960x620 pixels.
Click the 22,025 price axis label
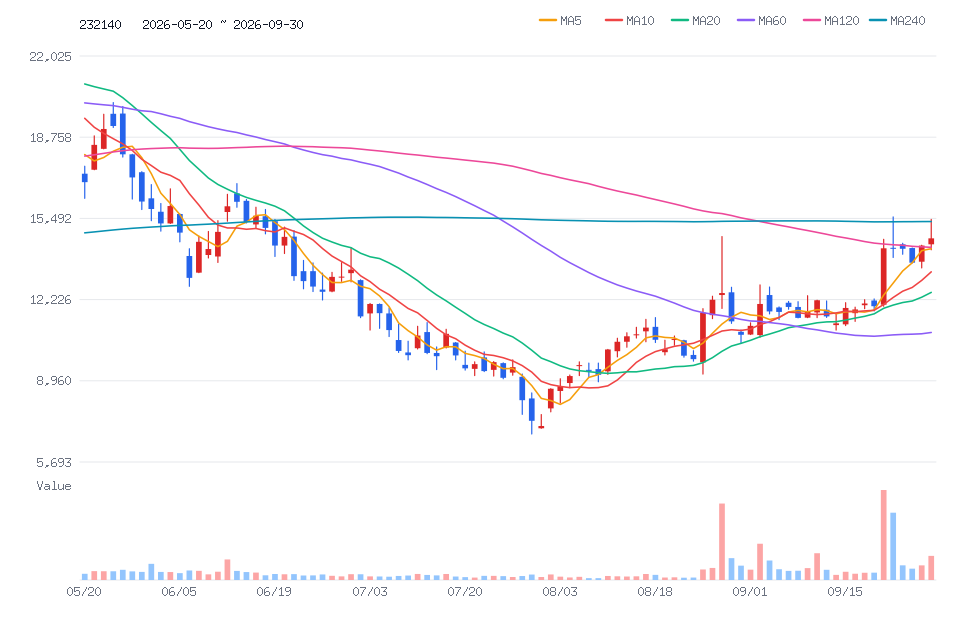point(50,56)
